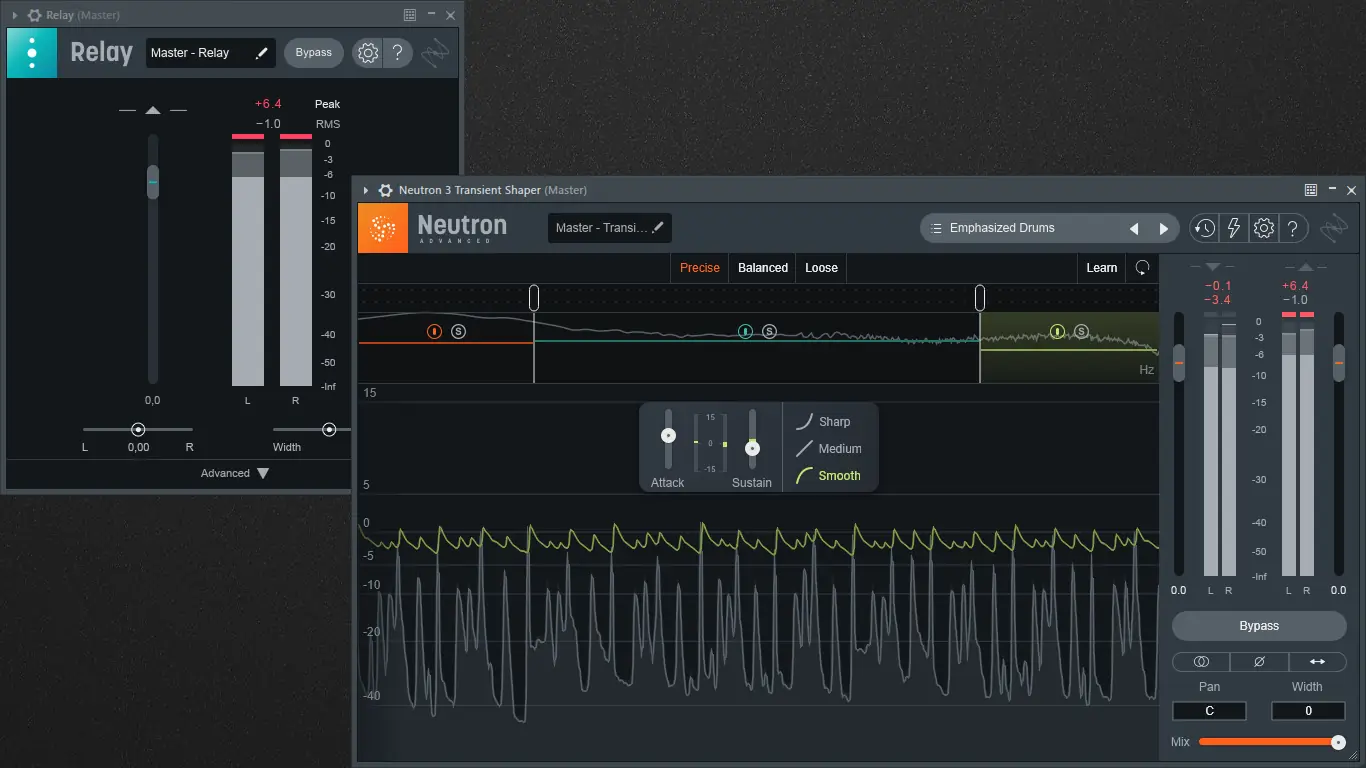This screenshot has width=1366, height=768.
Task: Open Neutron help question mark
Action: click(1293, 228)
